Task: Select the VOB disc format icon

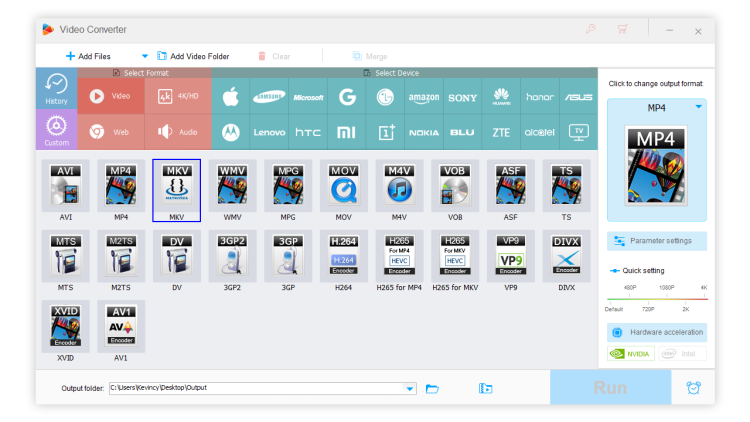Action: tap(455, 187)
